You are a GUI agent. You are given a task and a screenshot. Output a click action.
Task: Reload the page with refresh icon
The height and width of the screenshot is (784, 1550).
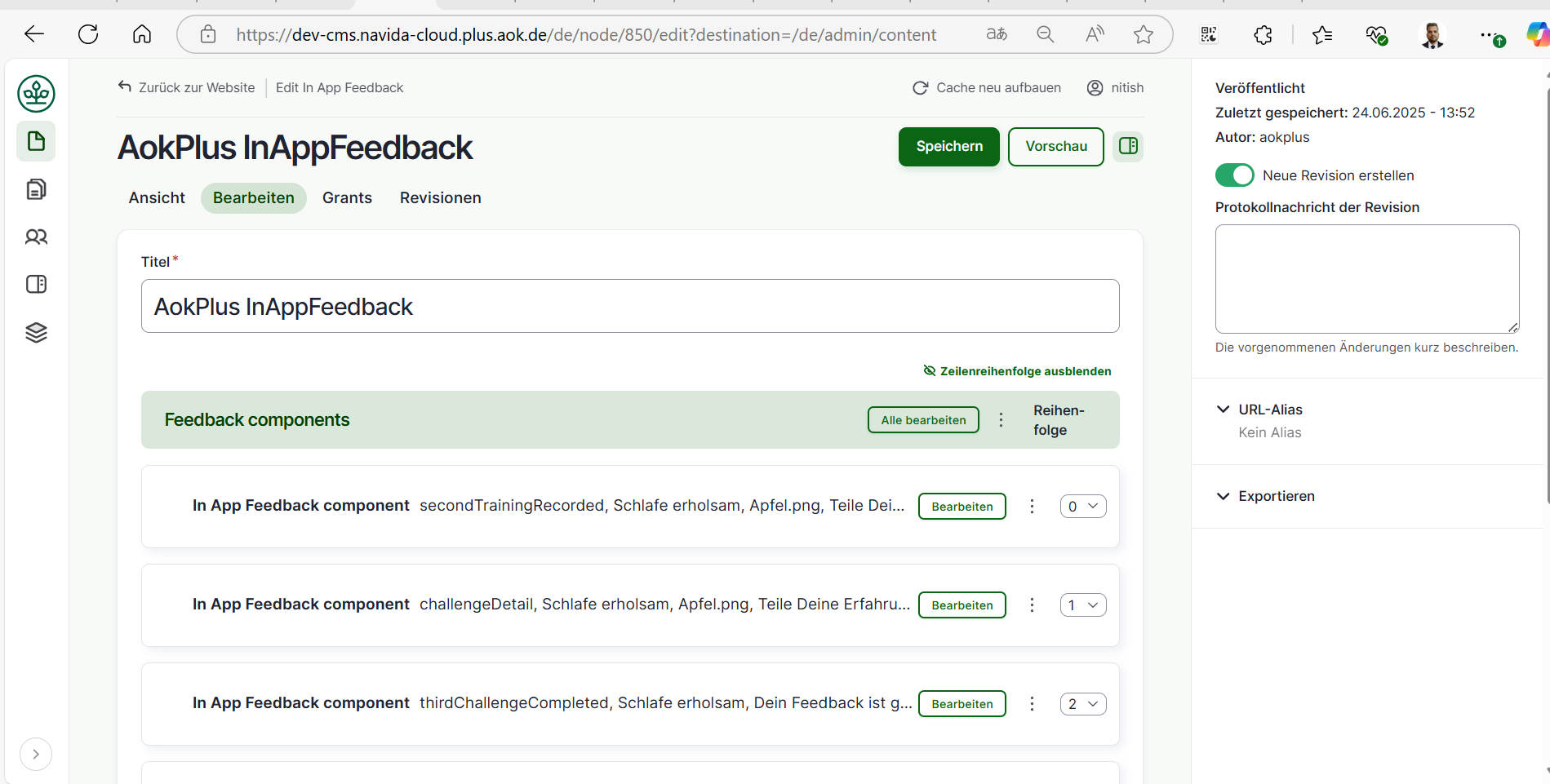[88, 34]
